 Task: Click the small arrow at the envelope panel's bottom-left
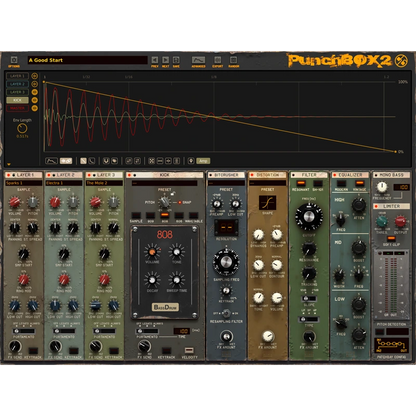9,164
